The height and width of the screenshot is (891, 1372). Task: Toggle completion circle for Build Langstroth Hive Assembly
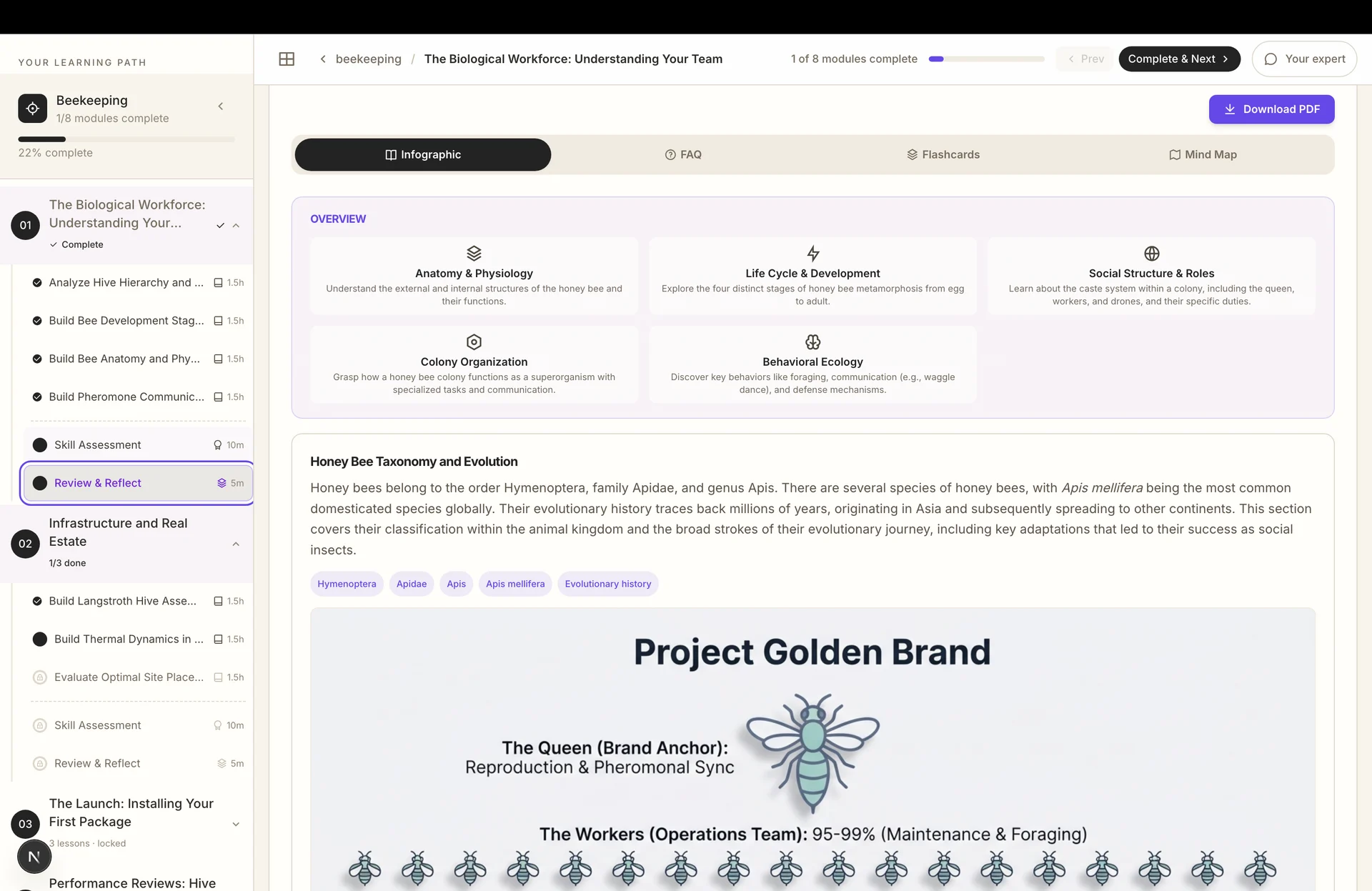[x=37, y=601]
